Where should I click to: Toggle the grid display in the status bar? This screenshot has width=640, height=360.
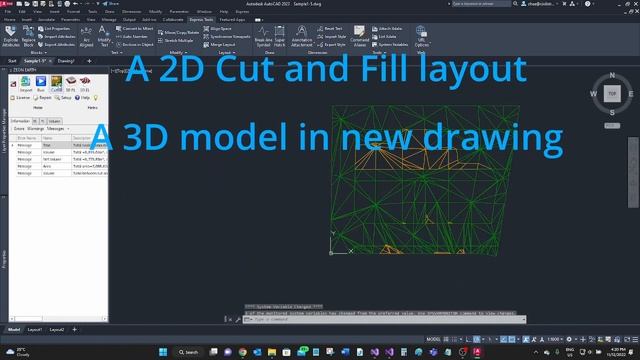[x=446, y=340]
